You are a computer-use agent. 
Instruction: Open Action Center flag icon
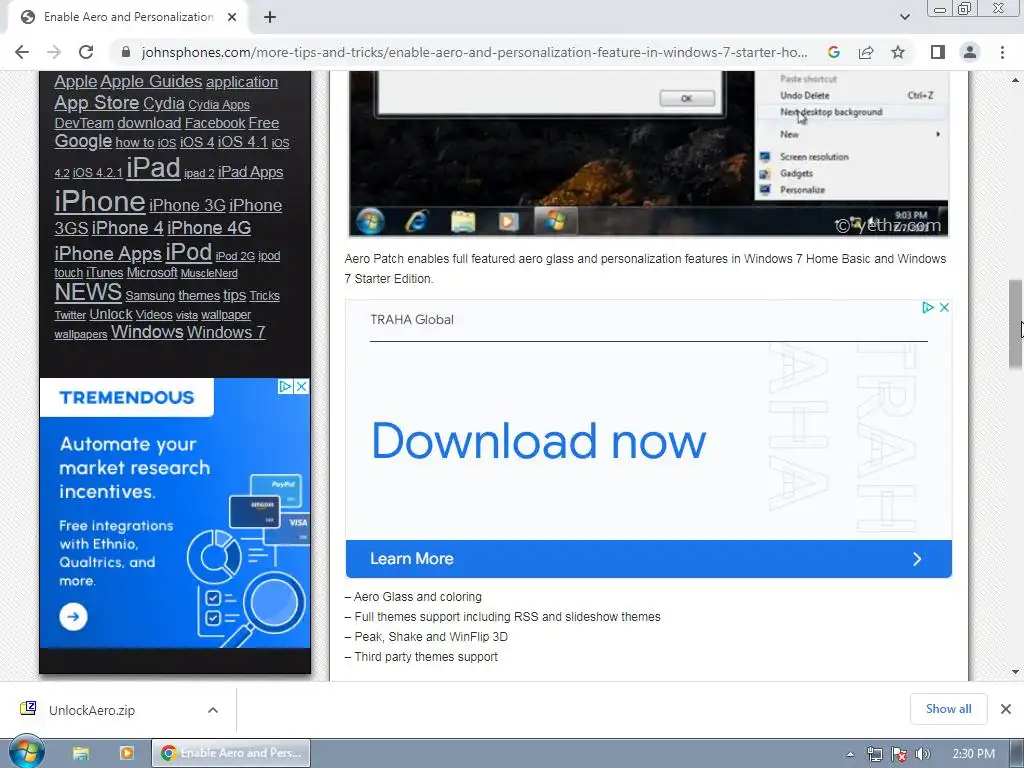coord(899,754)
